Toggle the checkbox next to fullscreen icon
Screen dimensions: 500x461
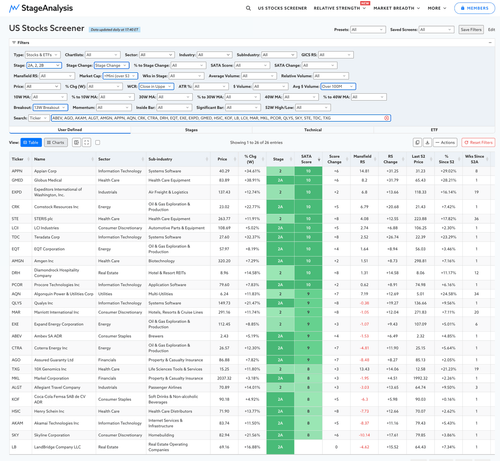(x=98, y=143)
